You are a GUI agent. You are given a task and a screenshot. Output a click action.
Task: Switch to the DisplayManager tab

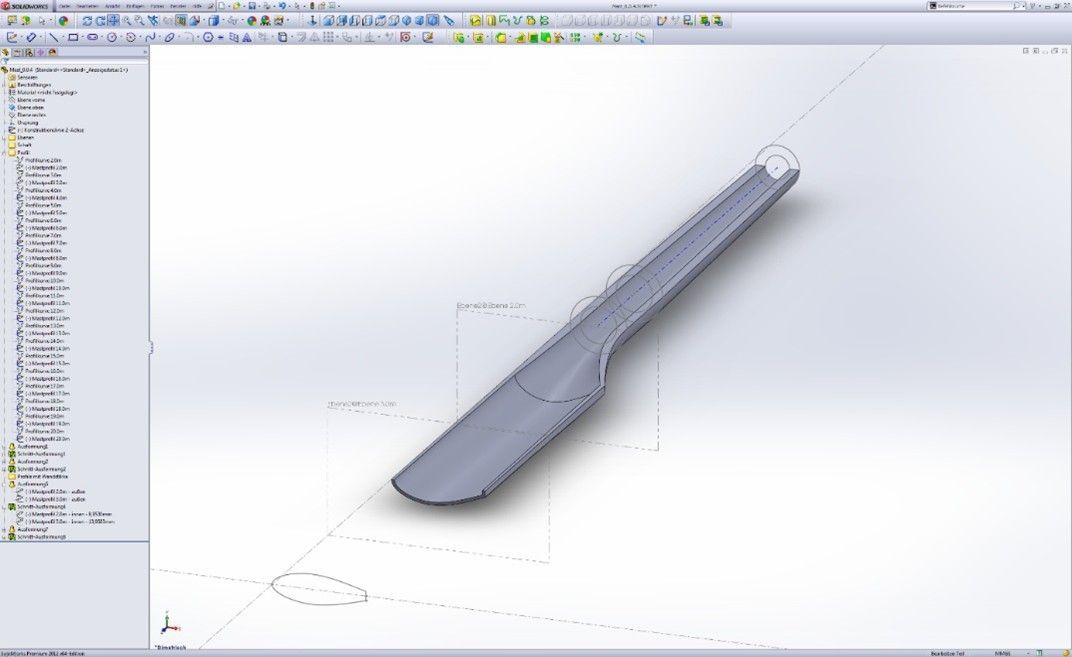[52, 52]
